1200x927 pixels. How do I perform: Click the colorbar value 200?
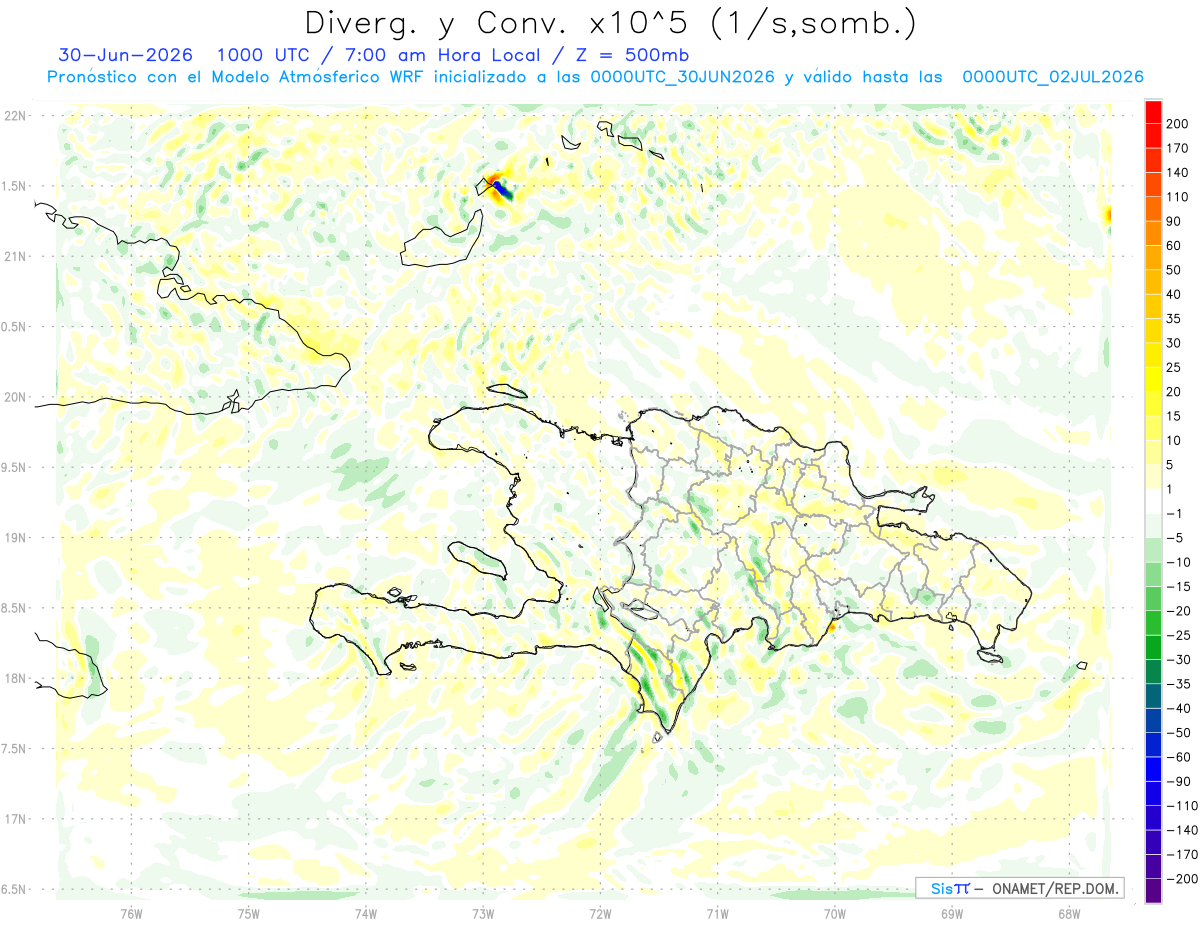(1178, 124)
